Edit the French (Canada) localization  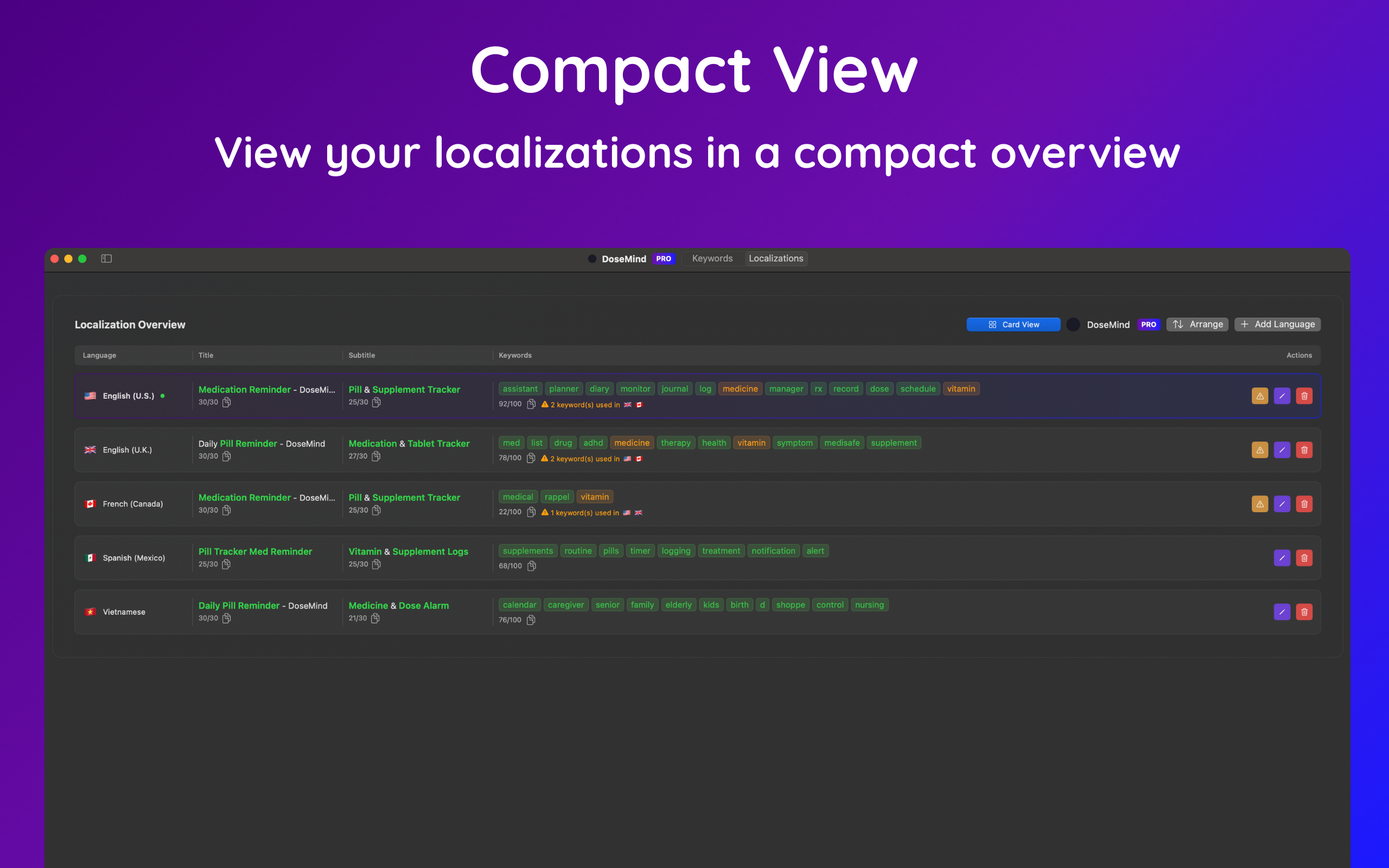coord(1282,504)
